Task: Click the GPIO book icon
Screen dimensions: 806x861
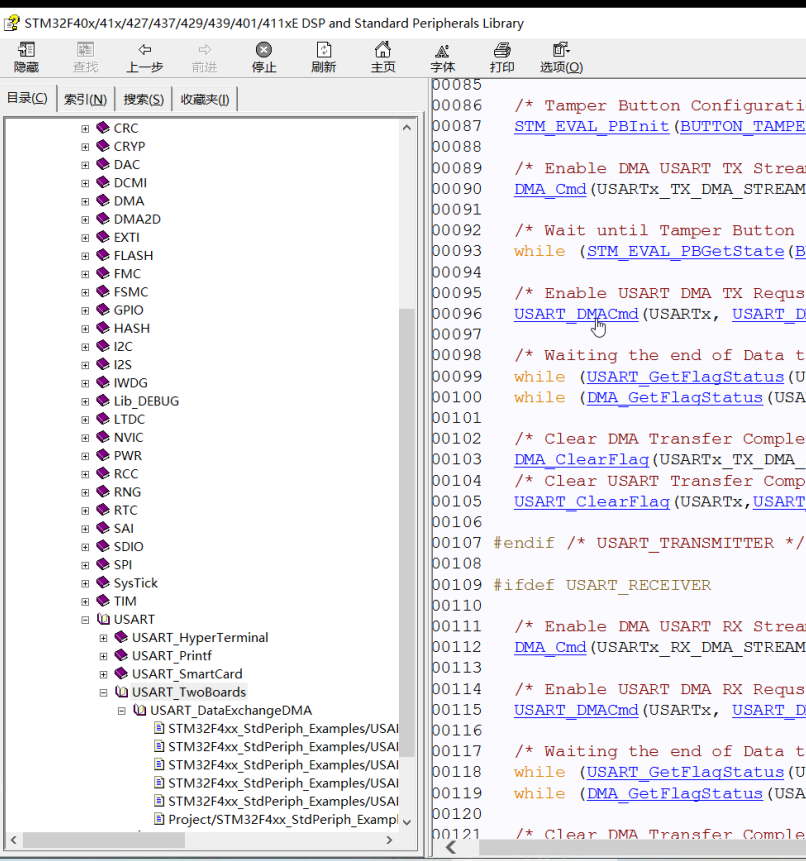Action: click(x=103, y=310)
